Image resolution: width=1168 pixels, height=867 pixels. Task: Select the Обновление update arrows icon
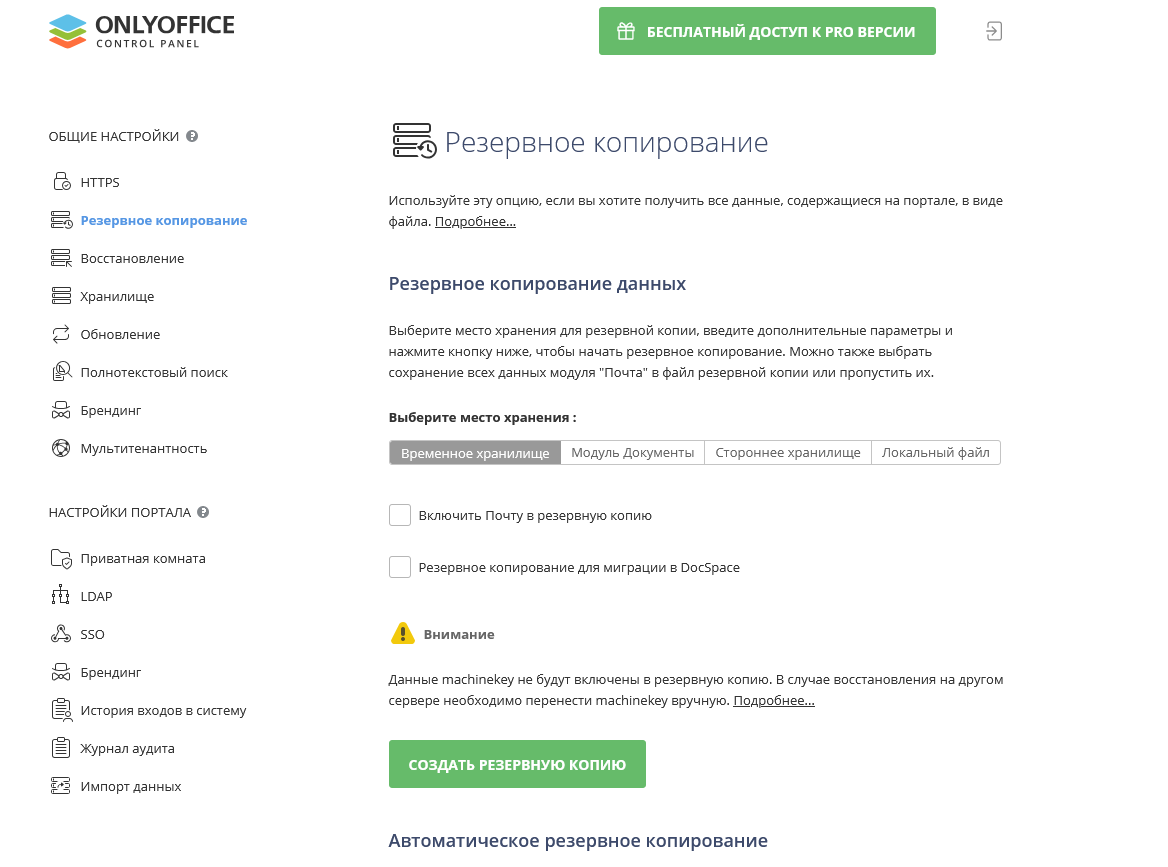[61, 334]
